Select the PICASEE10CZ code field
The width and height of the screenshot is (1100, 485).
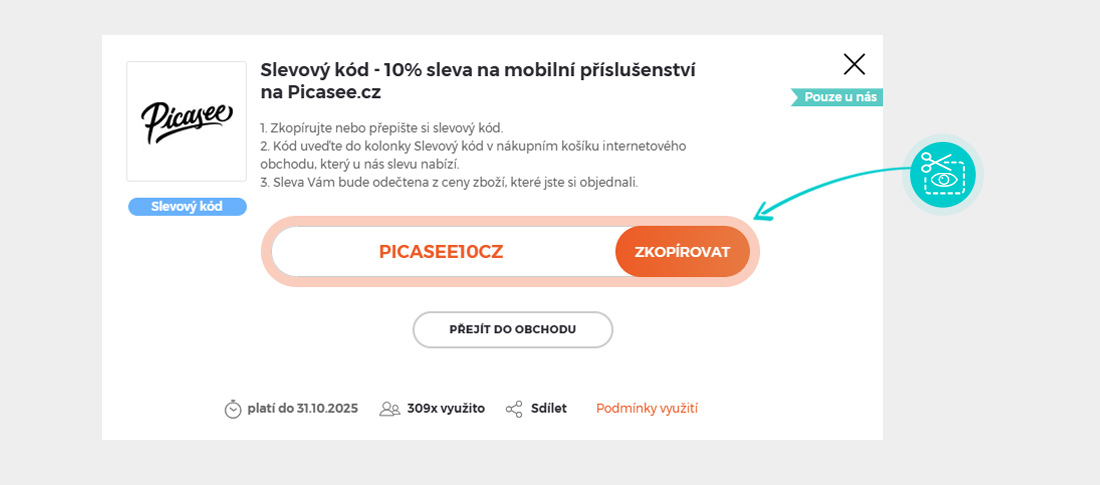coord(441,252)
